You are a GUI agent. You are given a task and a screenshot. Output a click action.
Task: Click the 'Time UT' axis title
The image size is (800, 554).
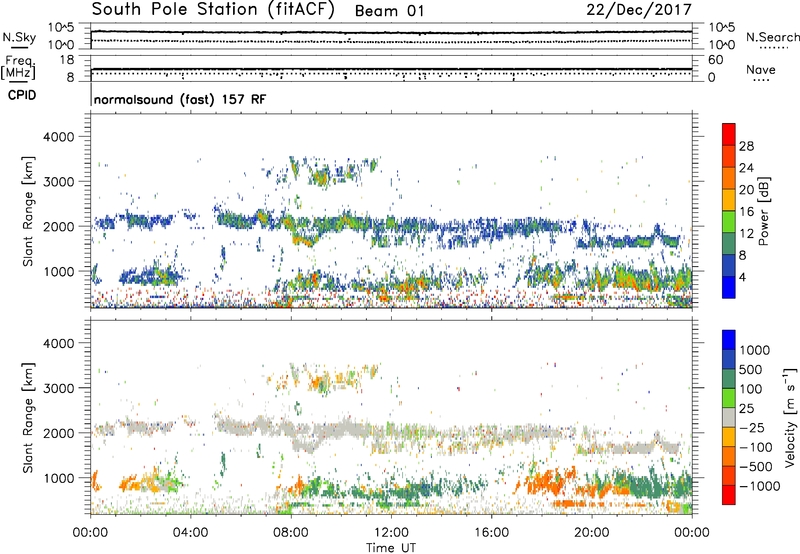391,548
